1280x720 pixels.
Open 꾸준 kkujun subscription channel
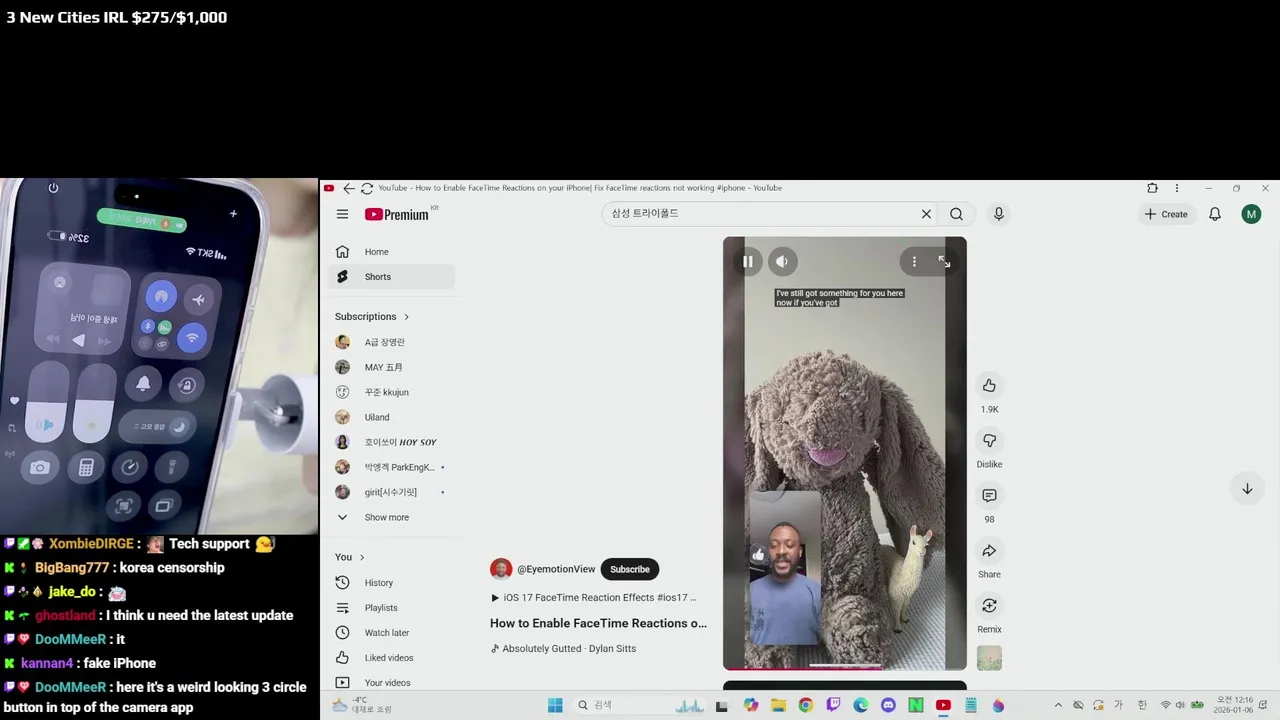coord(392,392)
